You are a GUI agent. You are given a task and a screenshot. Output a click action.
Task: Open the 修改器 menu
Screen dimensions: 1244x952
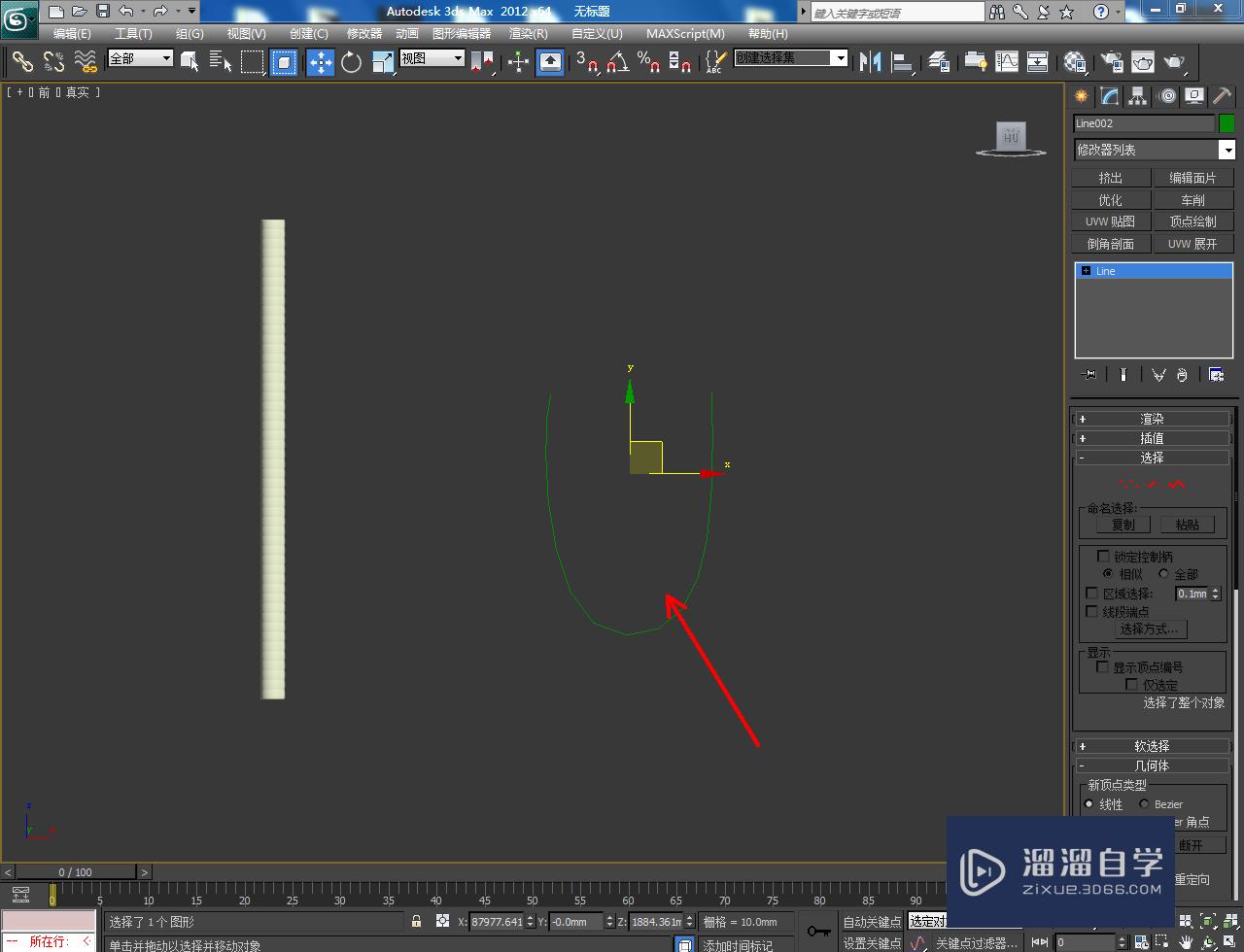click(364, 34)
